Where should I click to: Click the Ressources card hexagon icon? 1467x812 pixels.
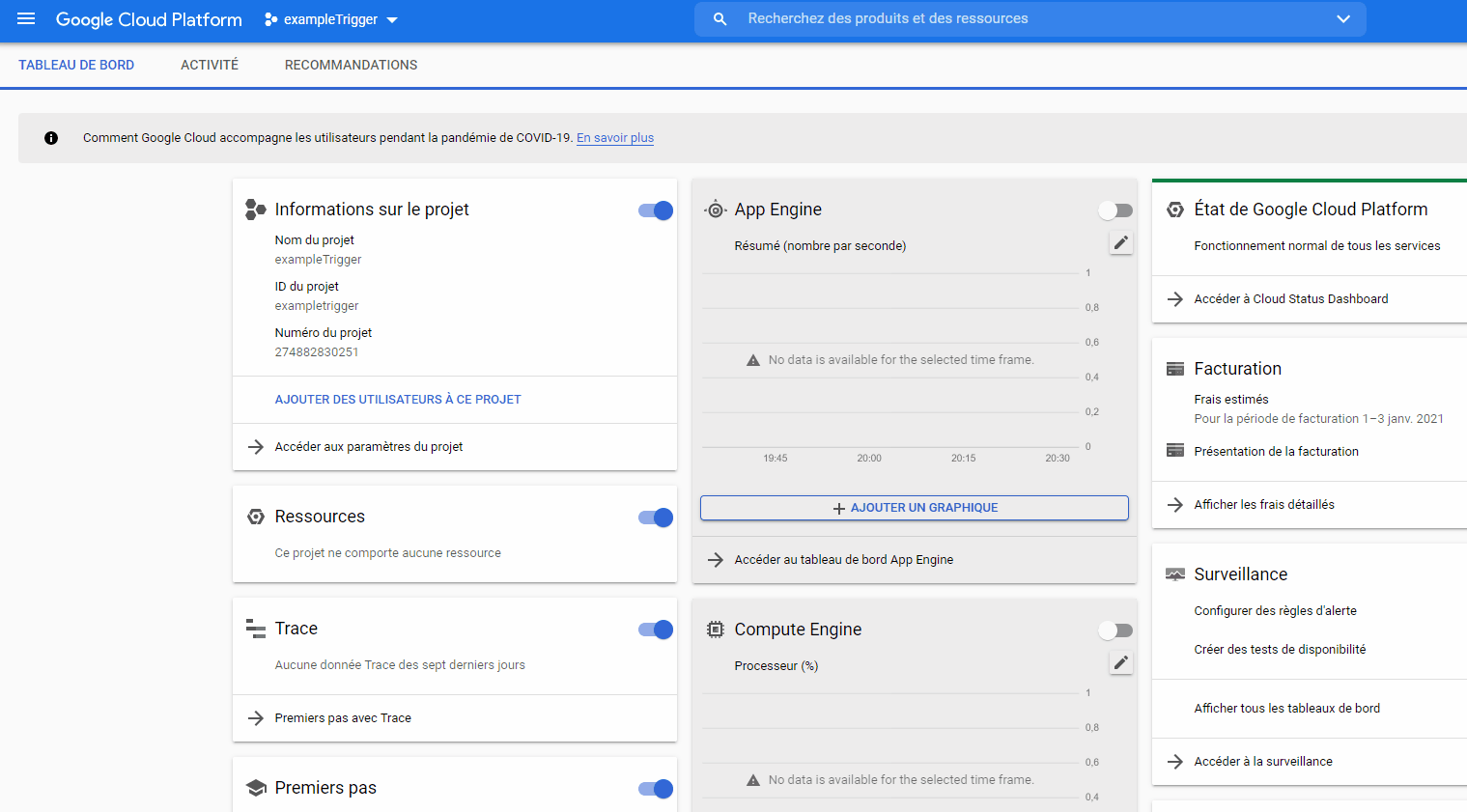point(256,517)
